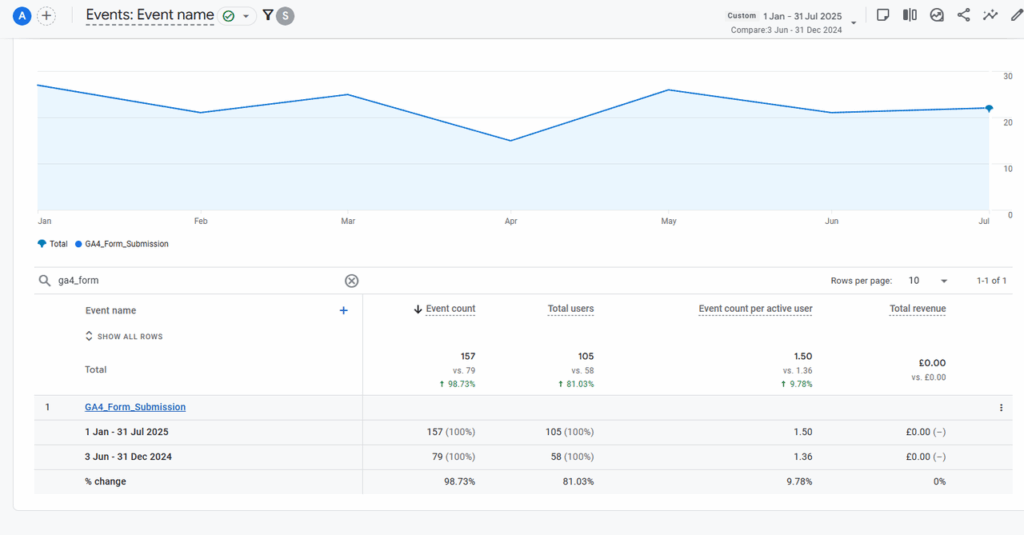
Task: Sort by Event count per active user
Action: (755, 309)
